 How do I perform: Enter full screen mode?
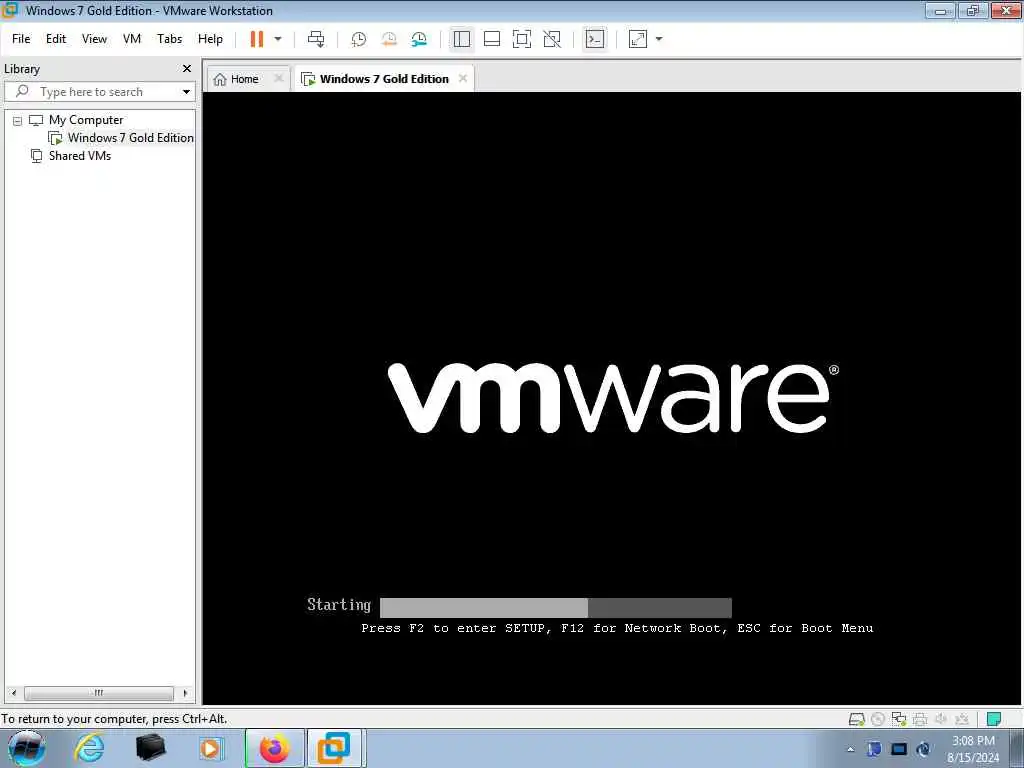click(x=522, y=39)
